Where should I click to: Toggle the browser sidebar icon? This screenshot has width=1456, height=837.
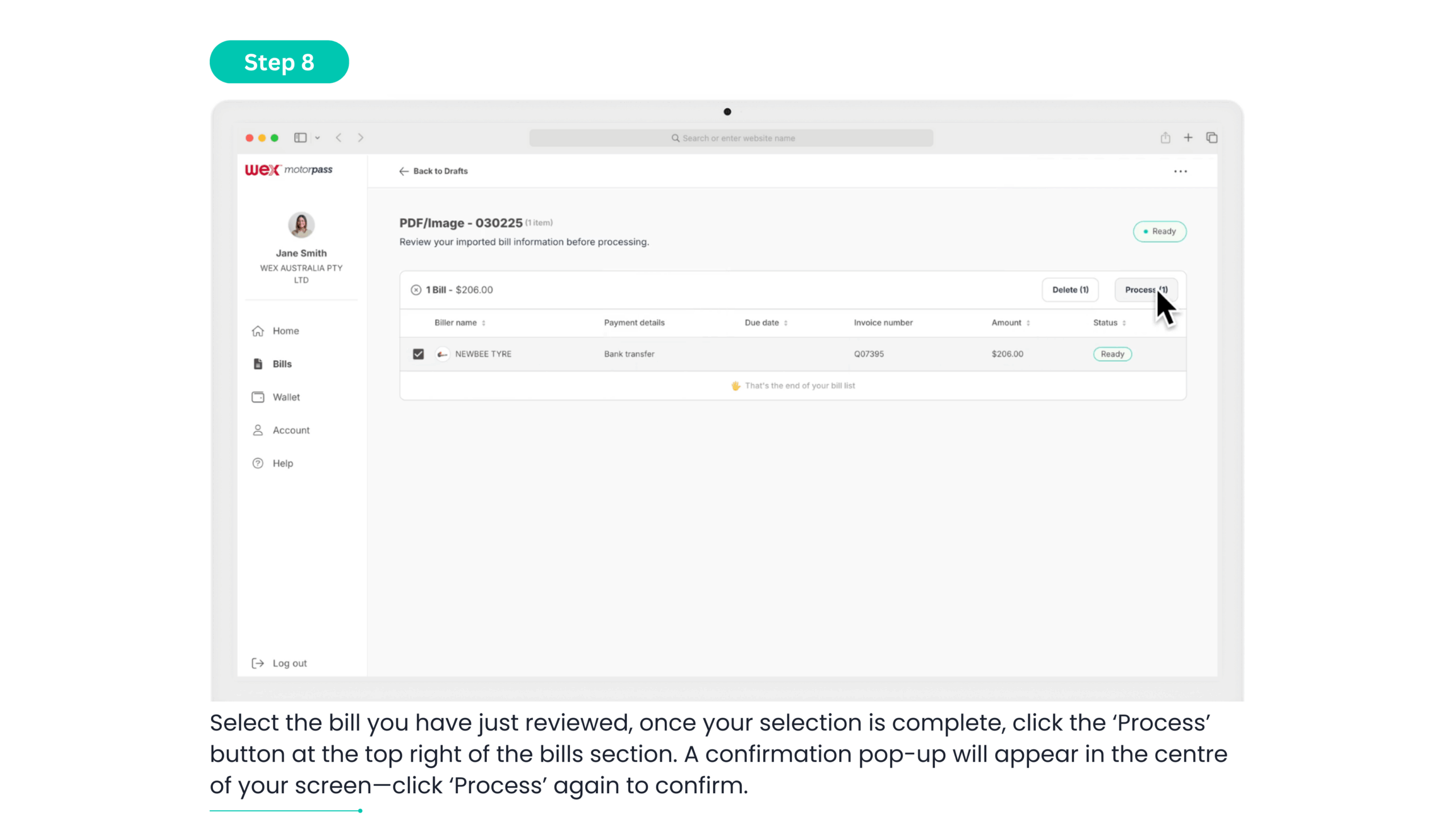click(x=300, y=138)
